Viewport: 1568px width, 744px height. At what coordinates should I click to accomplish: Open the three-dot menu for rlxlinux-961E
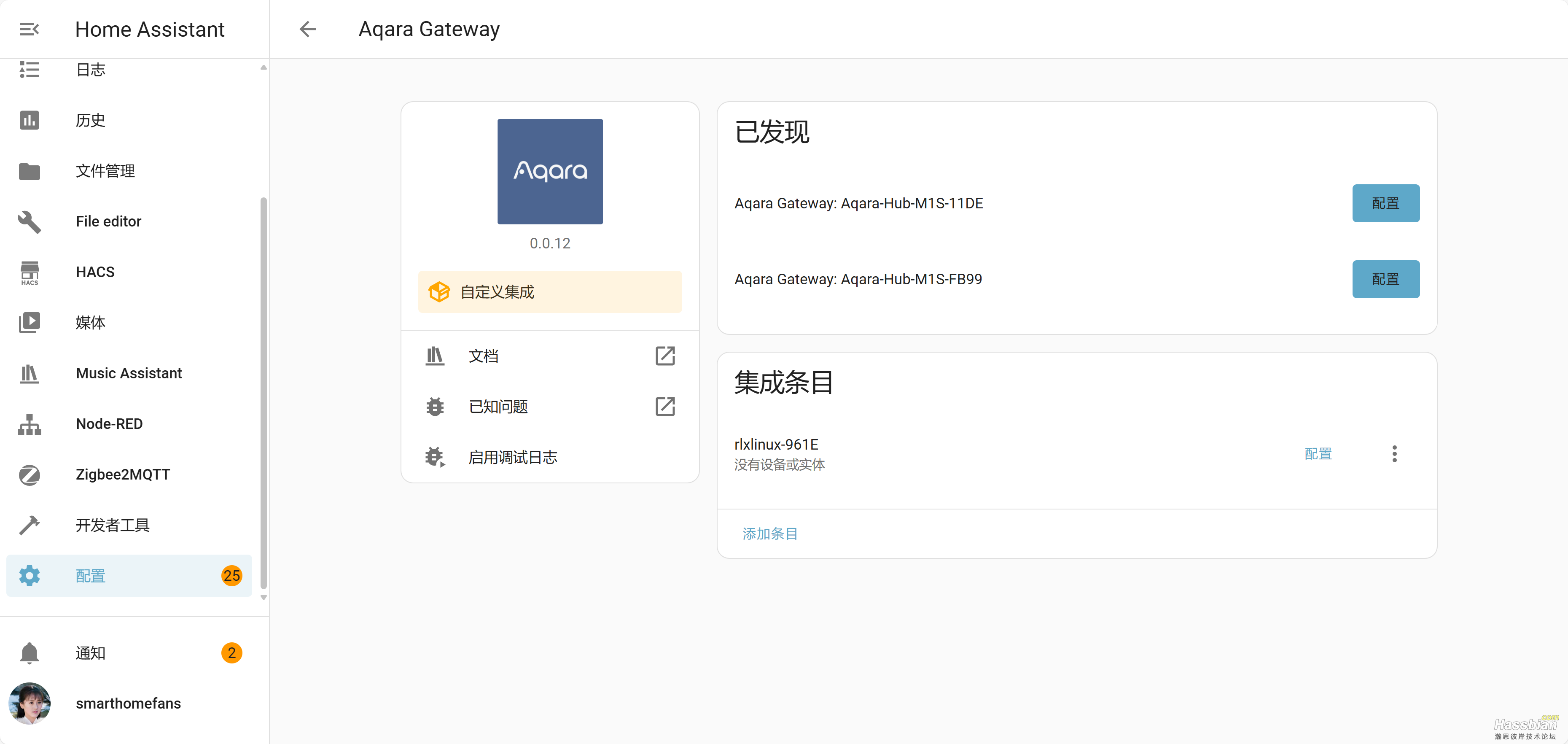1394,454
